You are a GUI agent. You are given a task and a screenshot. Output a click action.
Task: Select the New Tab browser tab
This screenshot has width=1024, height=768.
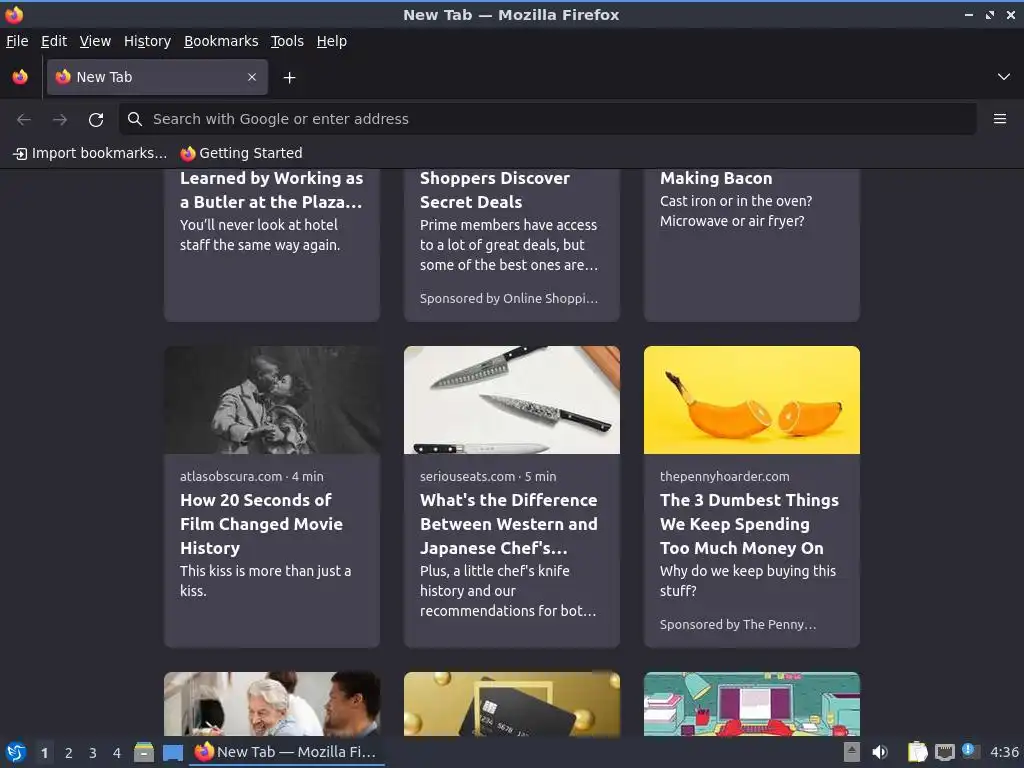157,77
